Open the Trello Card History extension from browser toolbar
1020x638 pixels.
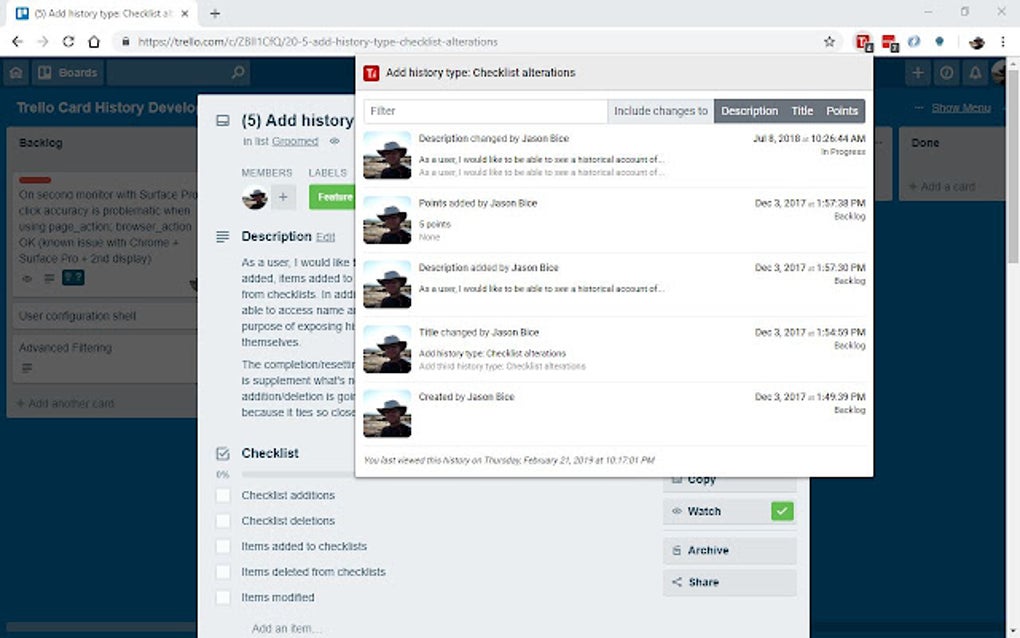862,42
